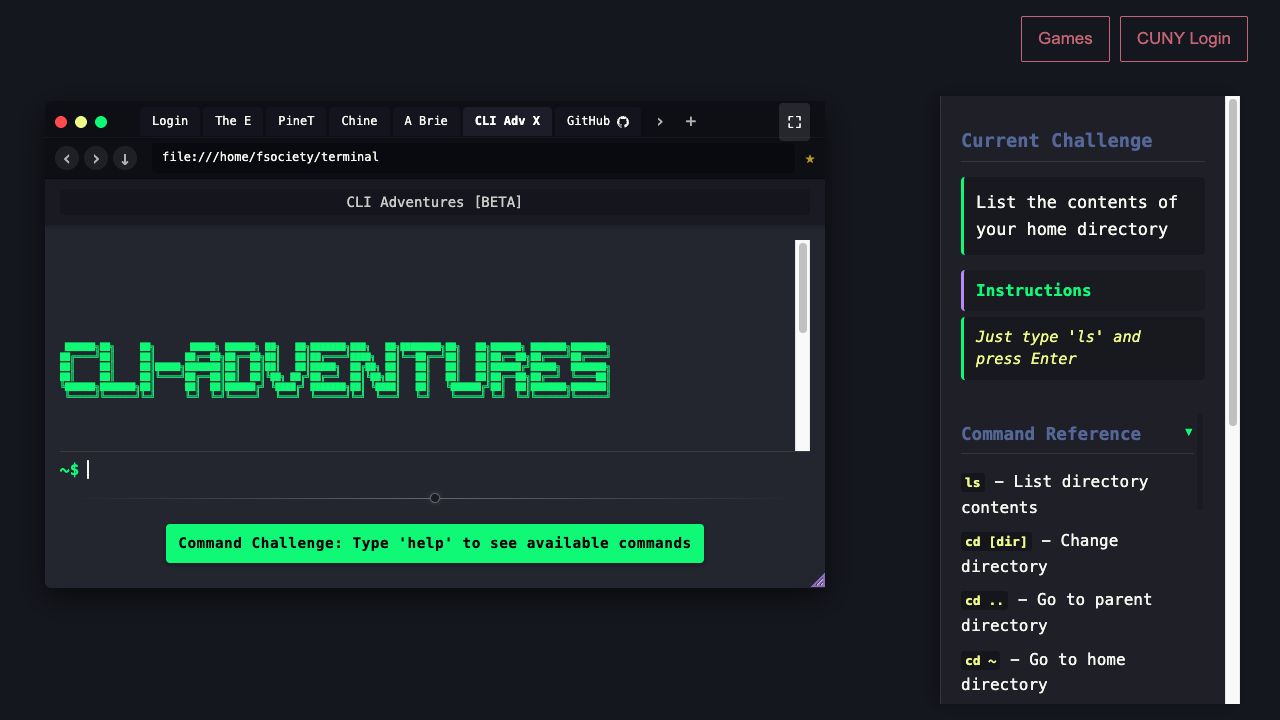The height and width of the screenshot is (720, 1280).
Task: Click the green Command Challenge banner
Action: pos(435,543)
